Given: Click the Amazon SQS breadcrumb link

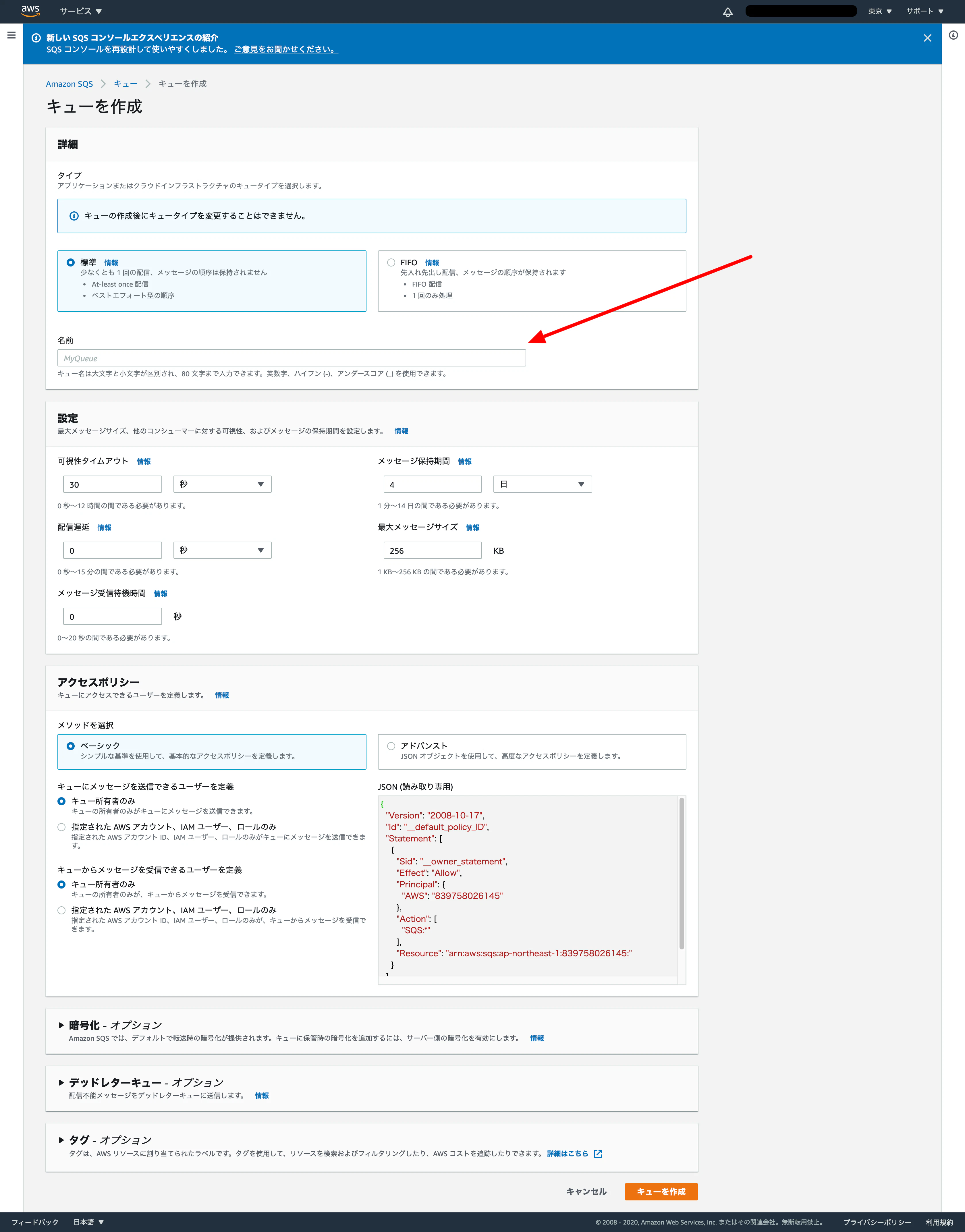Looking at the screenshot, I should (x=69, y=84).
